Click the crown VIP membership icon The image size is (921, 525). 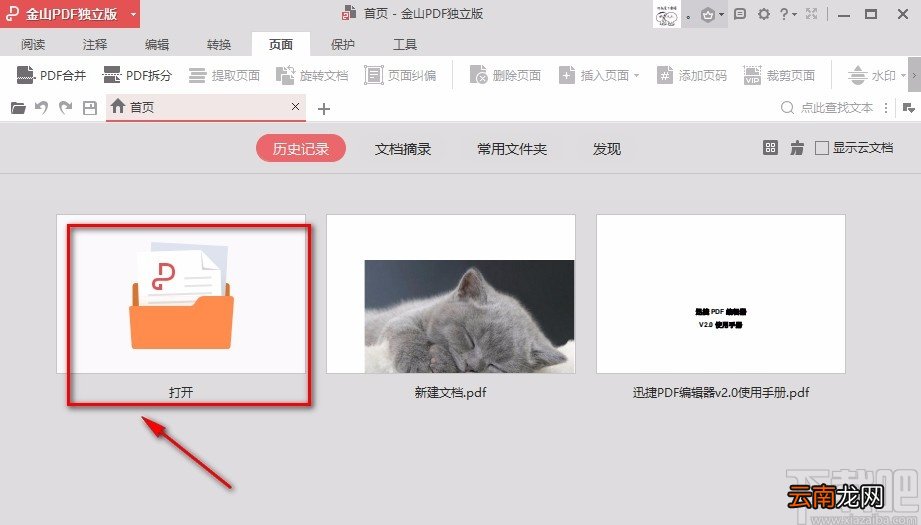[x=708, y=15]
